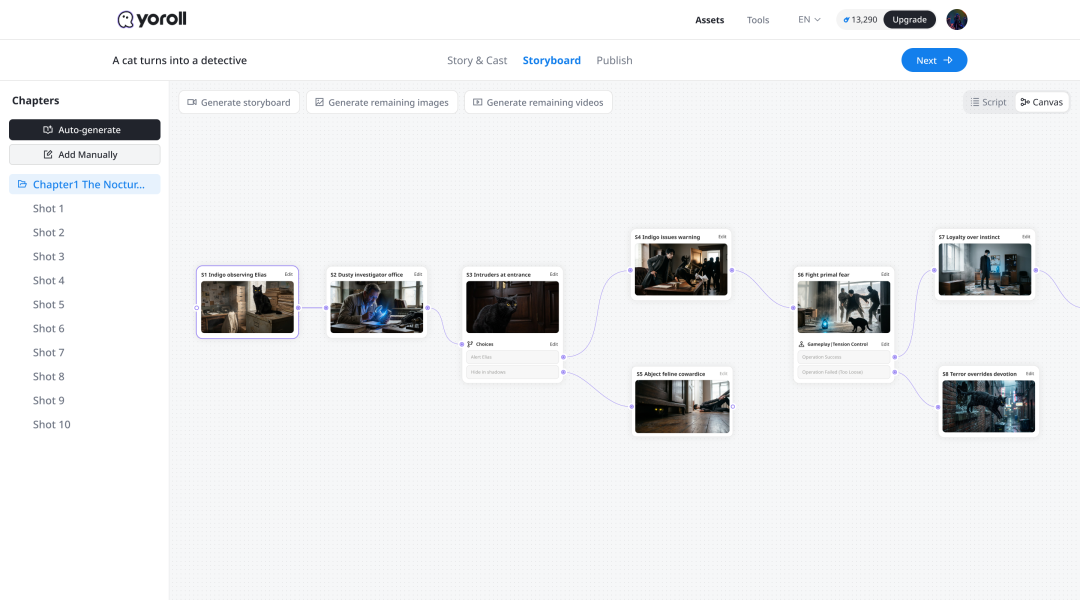Image resolution: width=1080 pixels, height=600 pixels.
Task: Select Shot 10 in chapter list
Action: click(52, 424)
